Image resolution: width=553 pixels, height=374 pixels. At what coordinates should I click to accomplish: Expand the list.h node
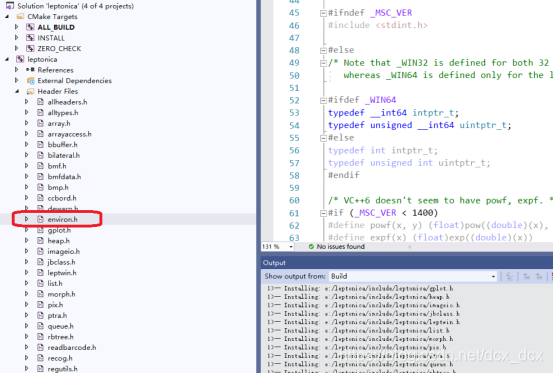click(x=26, y=283)
